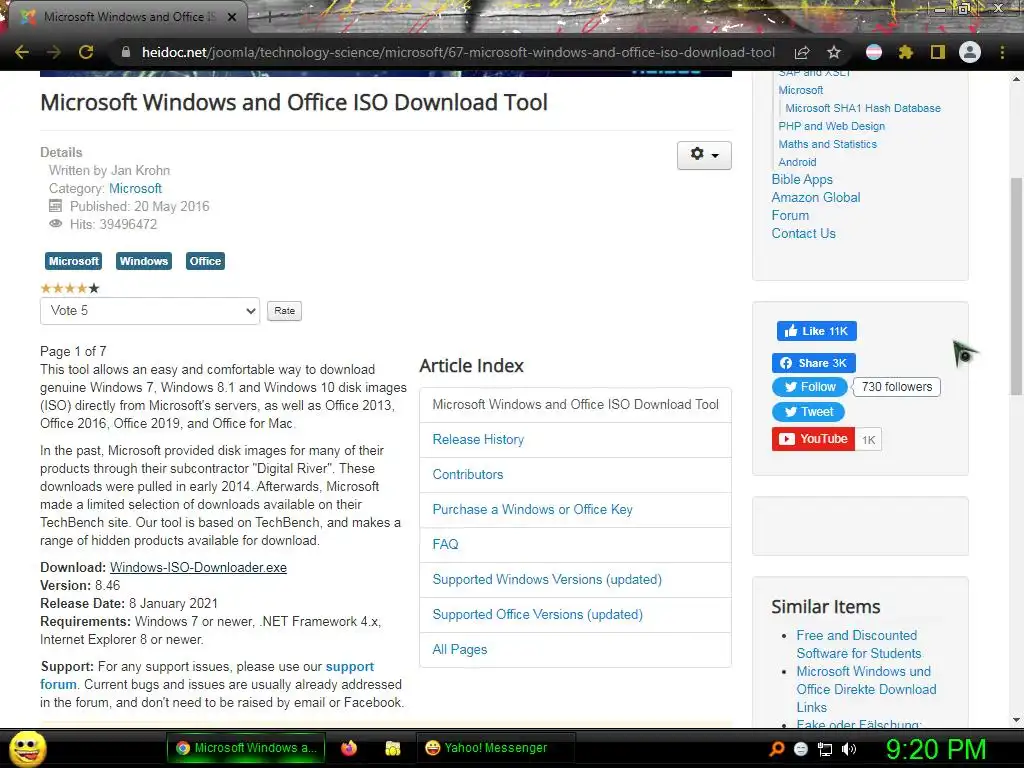Viewport: 1024px width, 768px height.
Task: Open All Pages in Article Index
Action: tap(460, 650)
